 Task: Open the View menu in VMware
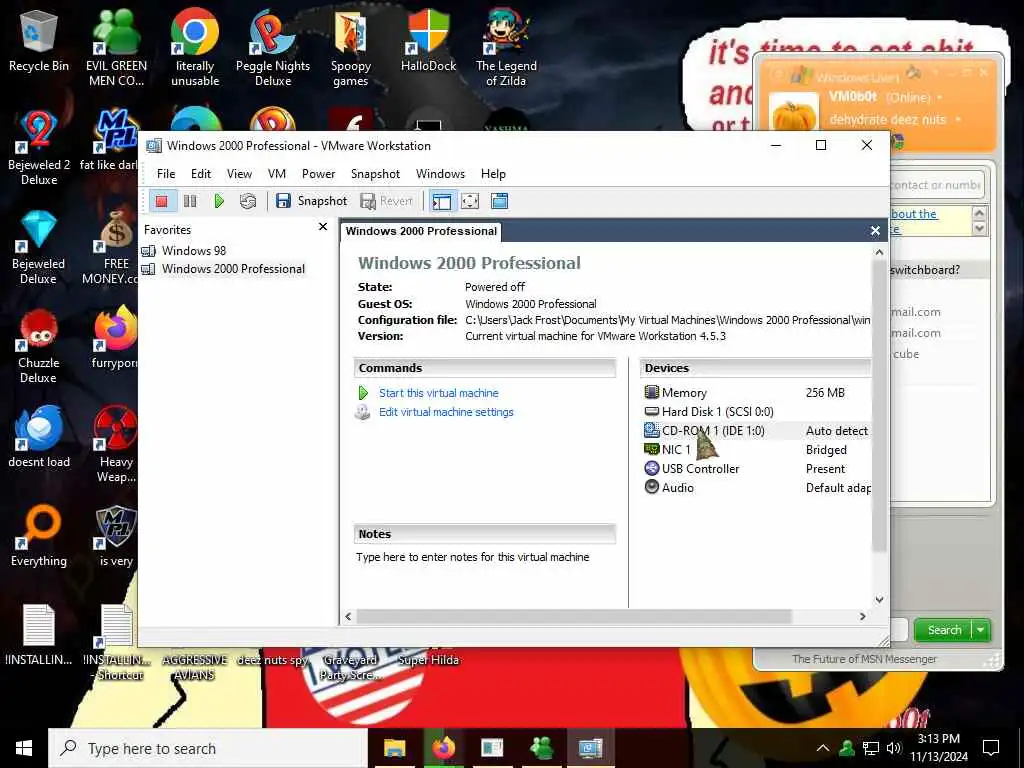(239, 174)
